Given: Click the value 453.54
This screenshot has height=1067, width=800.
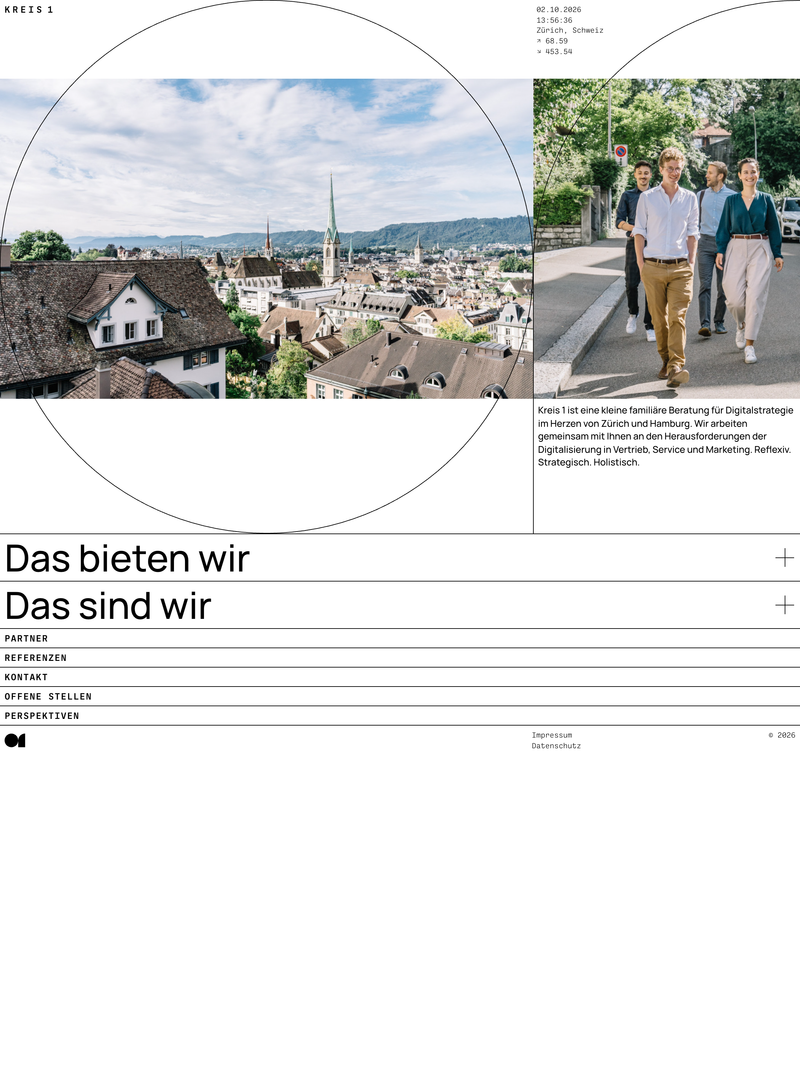Looking at the screenshot, I should pyautogui.click(x=559, y=52).
